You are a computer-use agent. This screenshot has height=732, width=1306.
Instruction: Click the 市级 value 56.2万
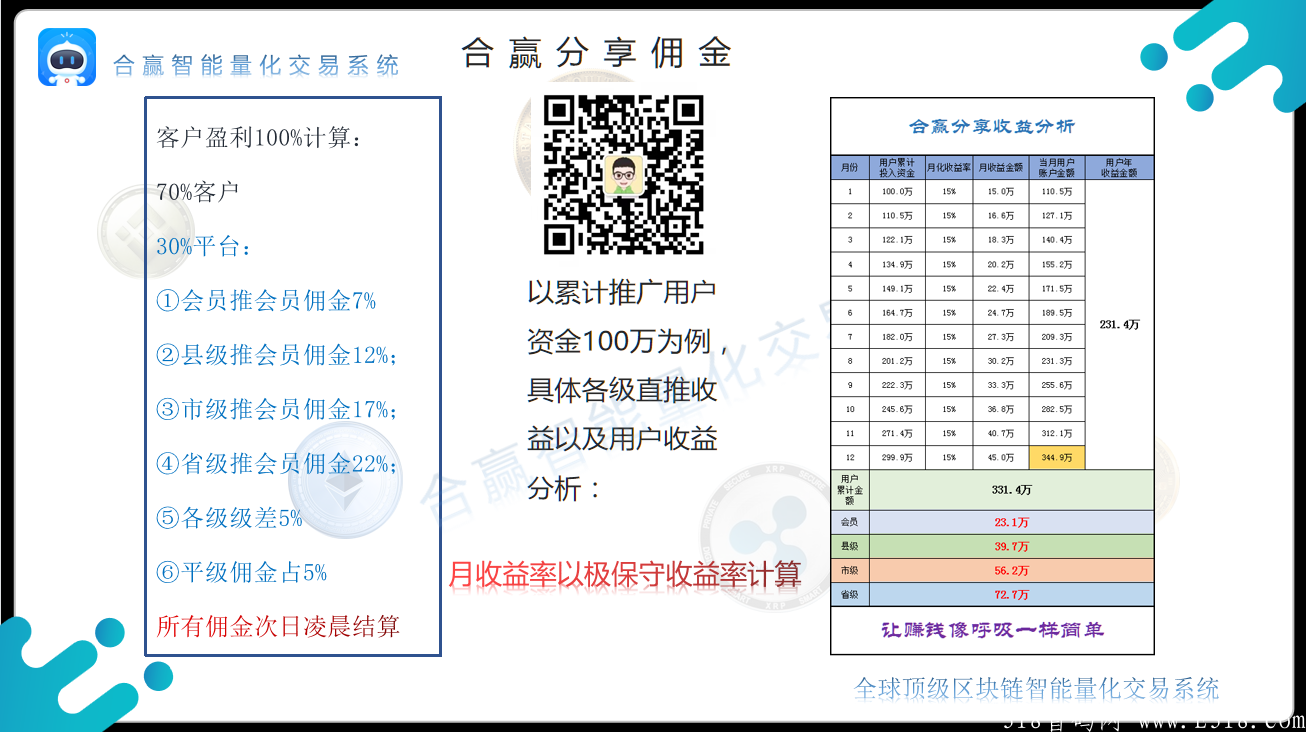tap(1012, 571)
